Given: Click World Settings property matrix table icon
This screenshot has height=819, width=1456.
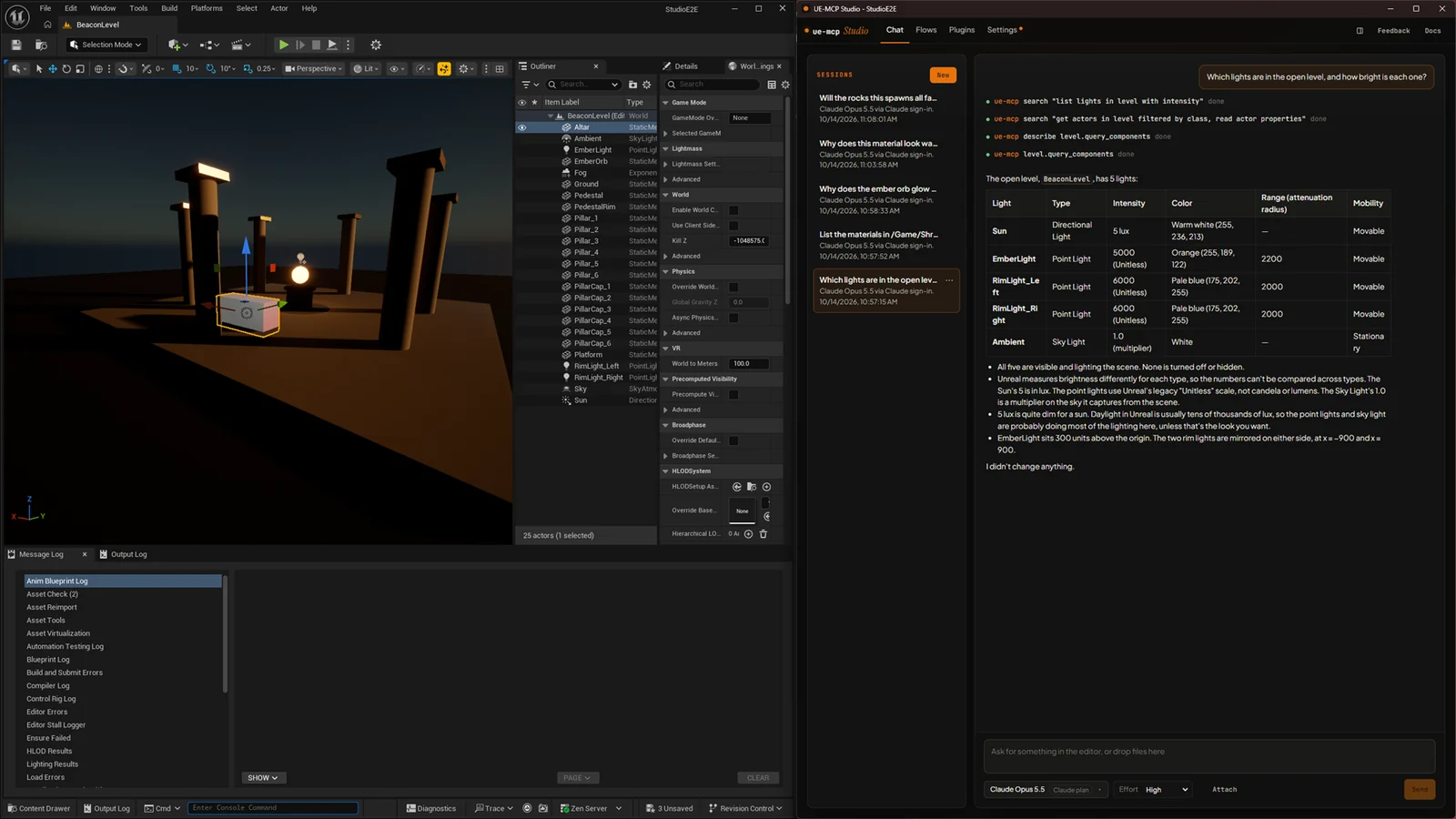Looking at the screenshot, I should pos(772,85).
